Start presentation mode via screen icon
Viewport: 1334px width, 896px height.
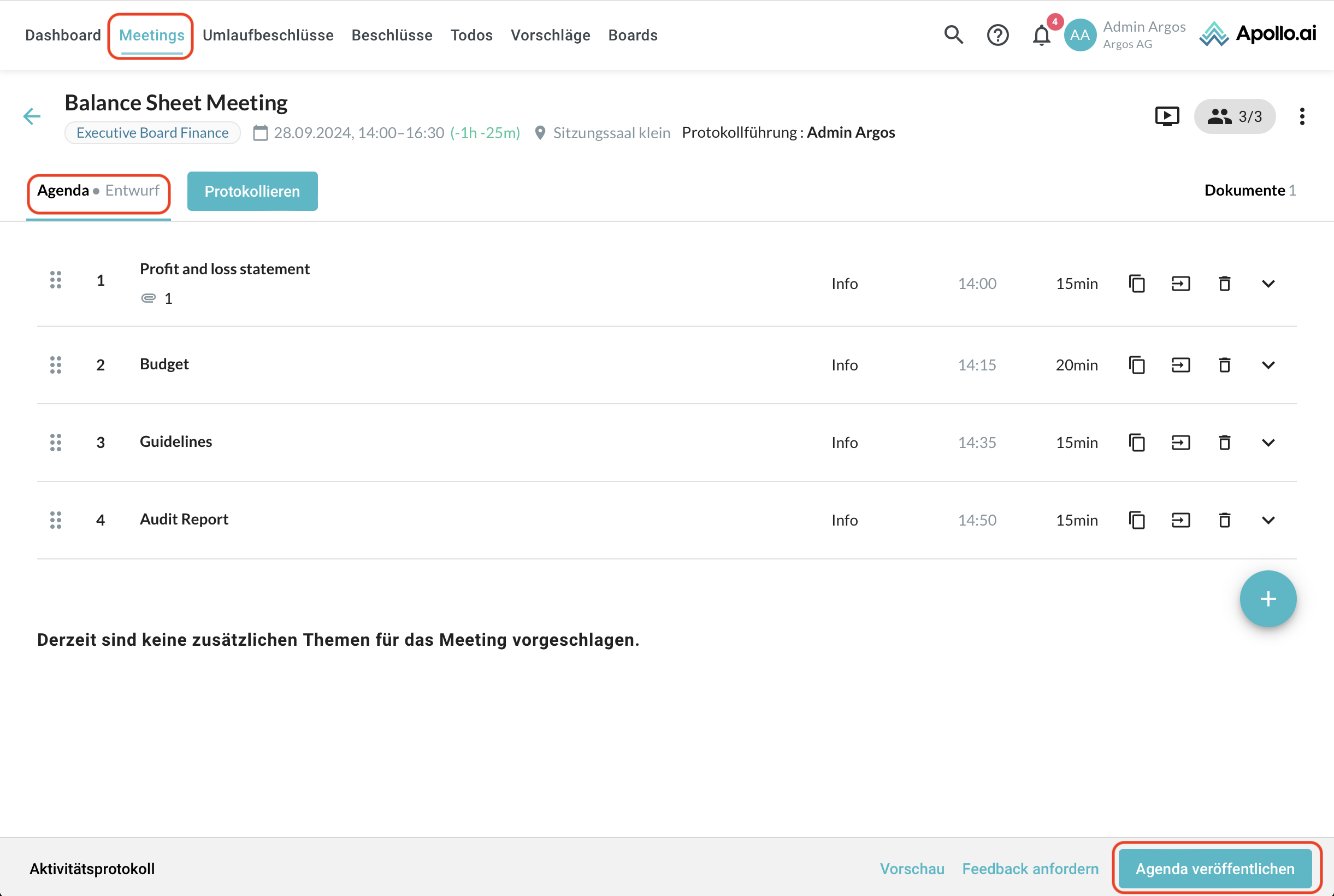tap(1167, 116)
